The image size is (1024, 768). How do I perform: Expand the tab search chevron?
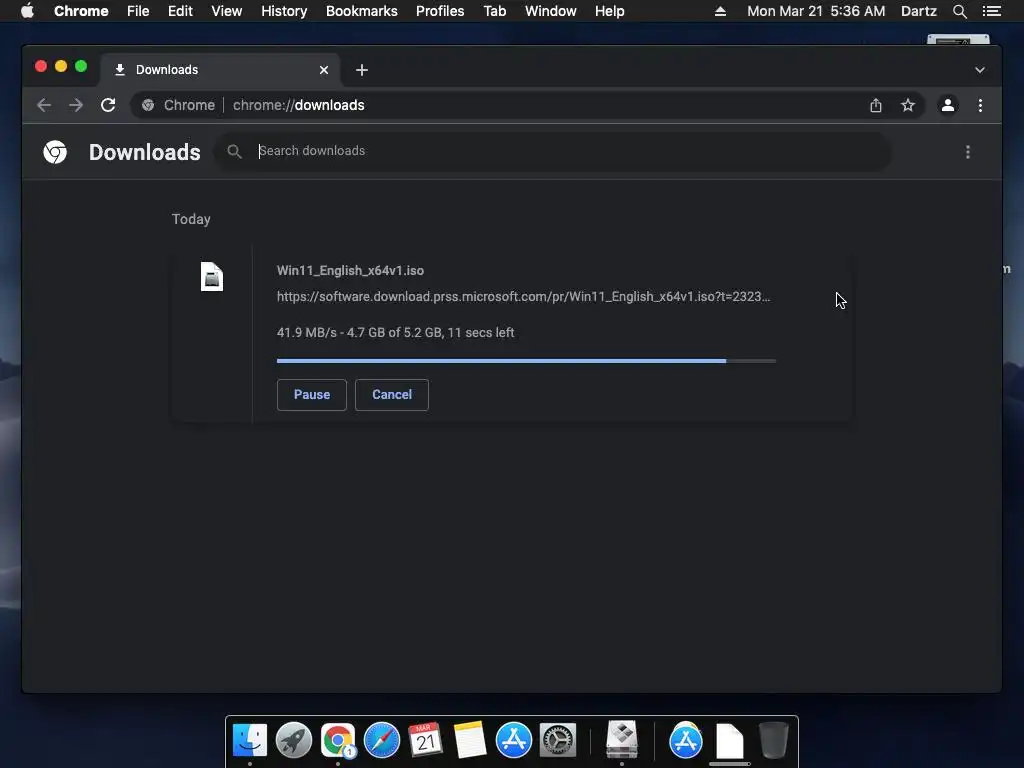pos(980,70)
